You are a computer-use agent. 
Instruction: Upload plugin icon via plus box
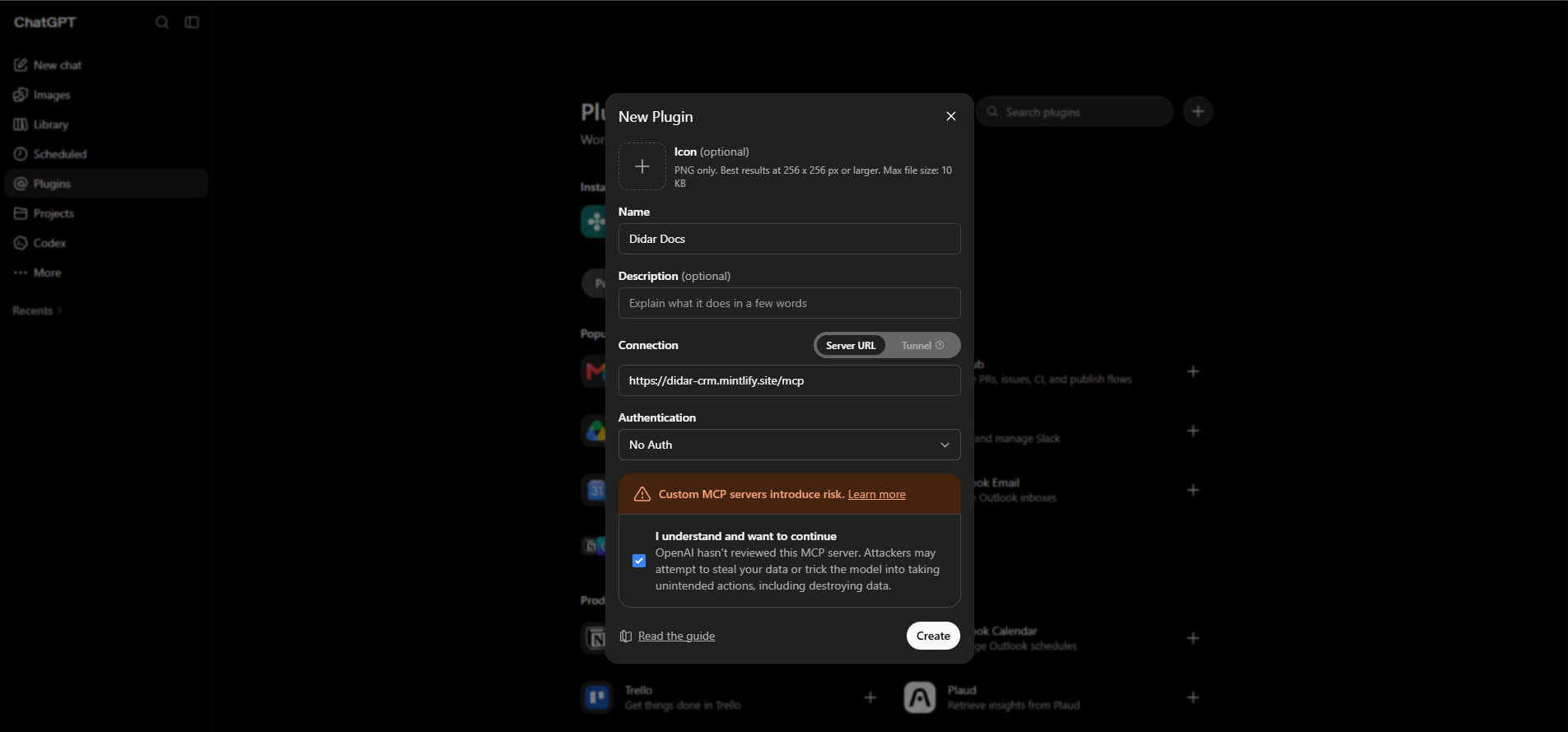point(642,166)
